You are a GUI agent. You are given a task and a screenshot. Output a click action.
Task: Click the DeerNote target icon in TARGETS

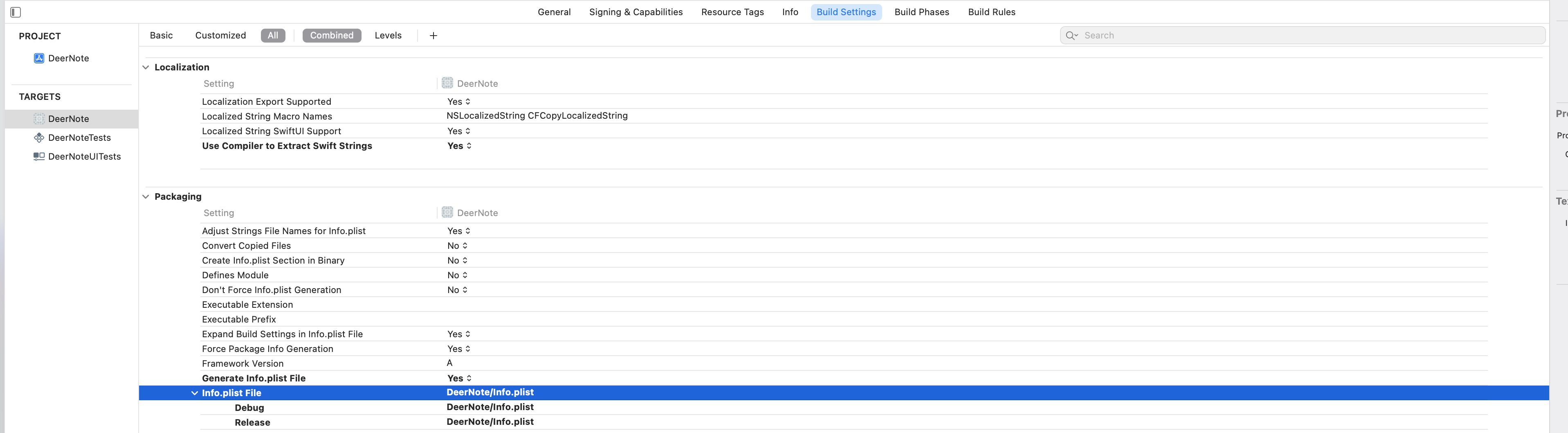pyautogui.click(x=39, y=119)
